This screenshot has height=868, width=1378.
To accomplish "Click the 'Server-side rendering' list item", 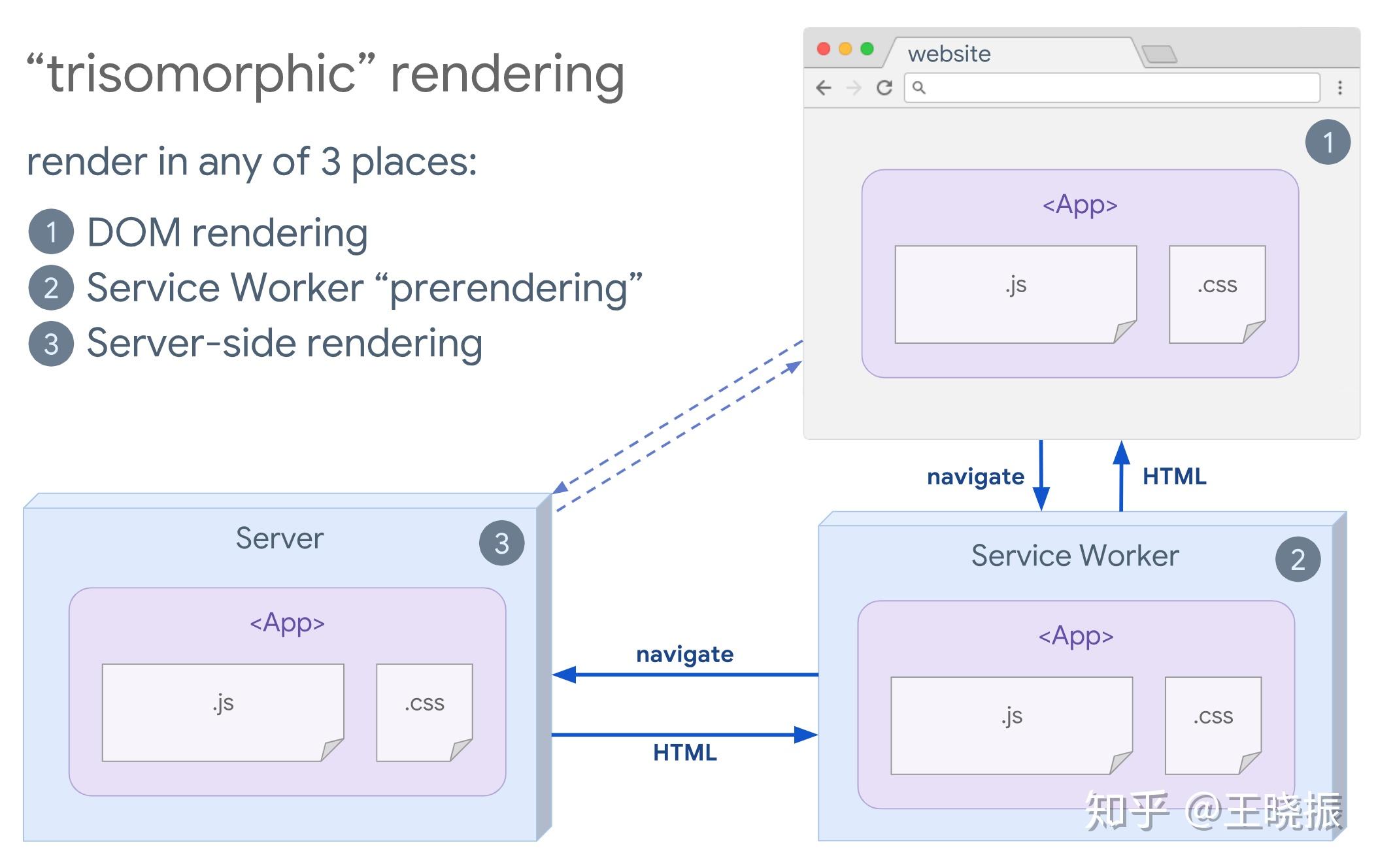I will tap(285, 343).
